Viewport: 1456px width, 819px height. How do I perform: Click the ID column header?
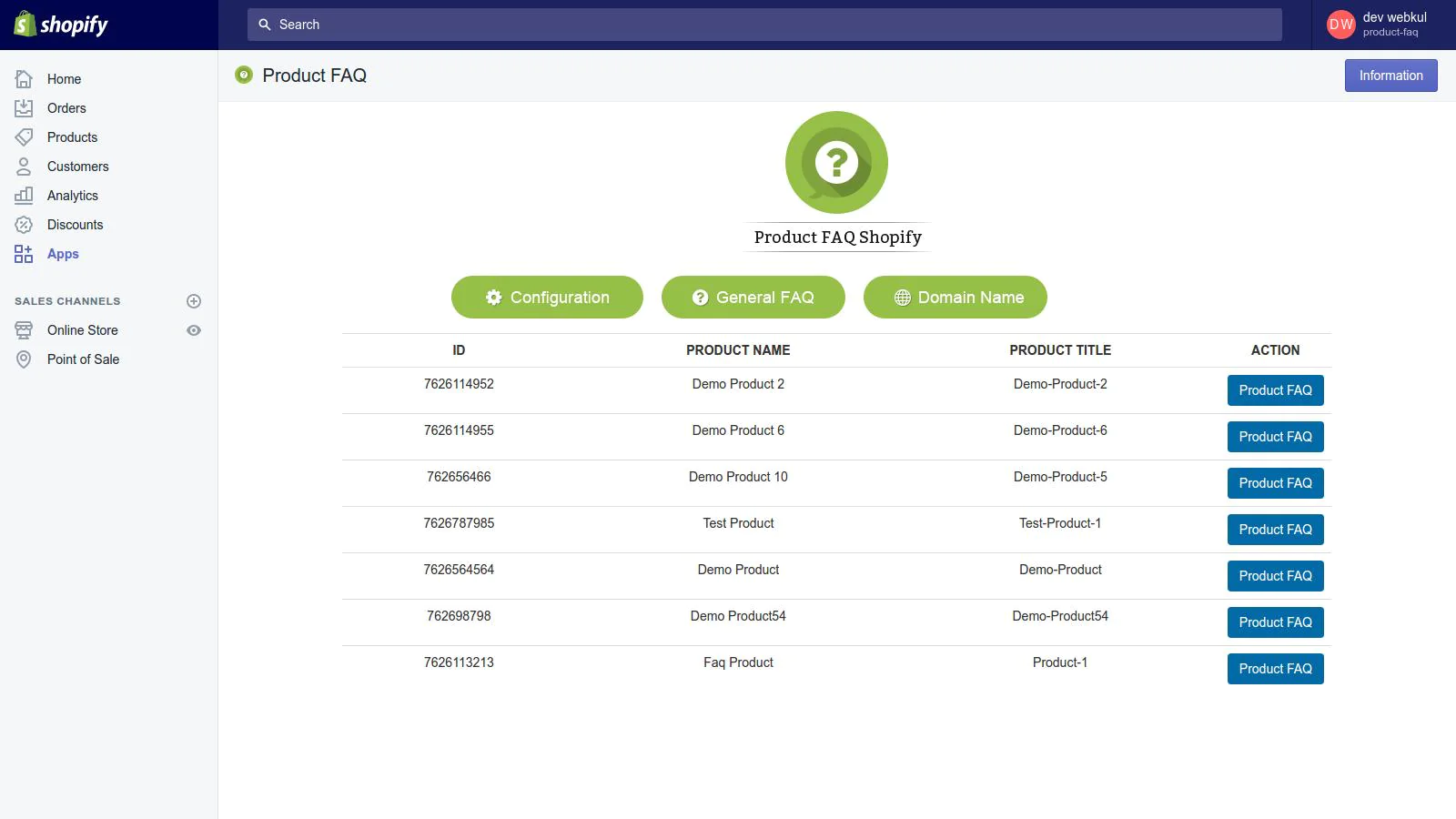pos(459,350)
